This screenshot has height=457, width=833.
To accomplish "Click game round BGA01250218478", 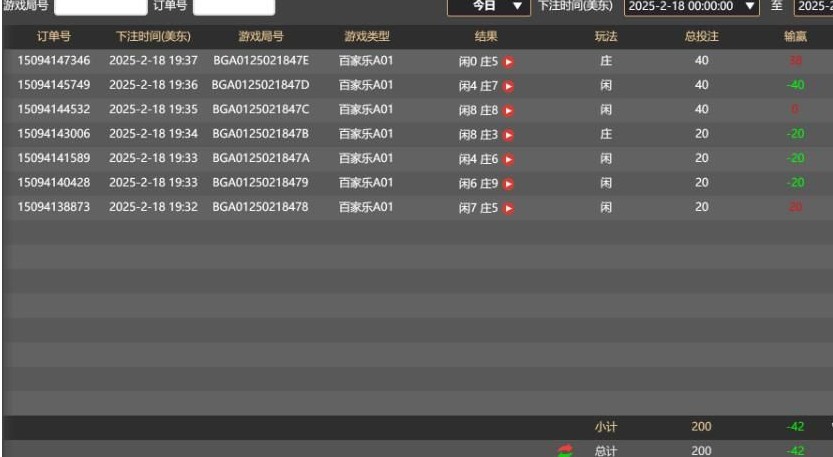I will [x=260, y=207].
